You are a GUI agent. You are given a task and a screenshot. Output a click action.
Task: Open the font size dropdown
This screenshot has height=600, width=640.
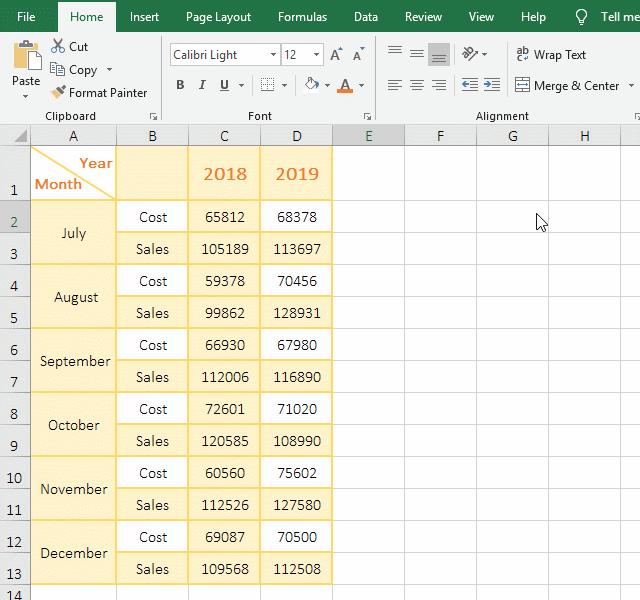pyautogui.click(x=317, y=55)
